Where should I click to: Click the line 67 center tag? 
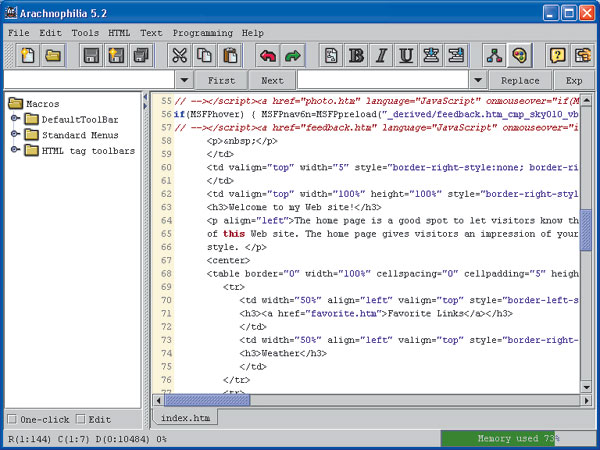point(228,260)
